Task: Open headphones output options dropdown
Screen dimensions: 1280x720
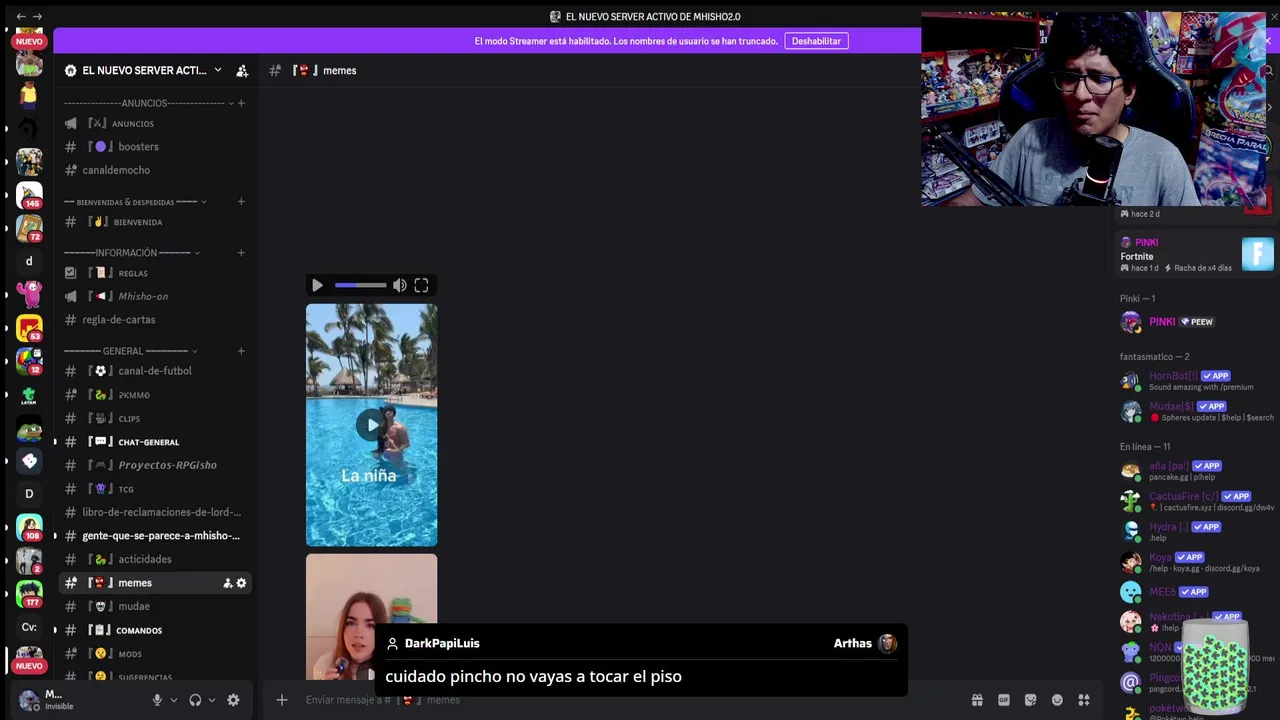Action: pyautogui.click(x=211, y=700)
